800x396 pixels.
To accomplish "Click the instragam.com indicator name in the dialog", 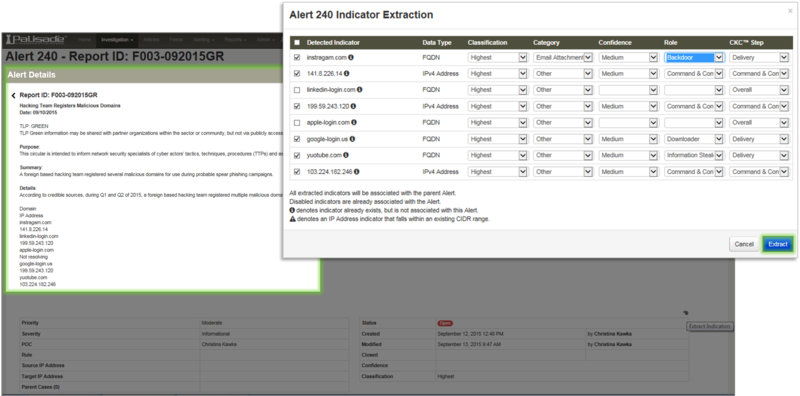I will tap(327, 57).
